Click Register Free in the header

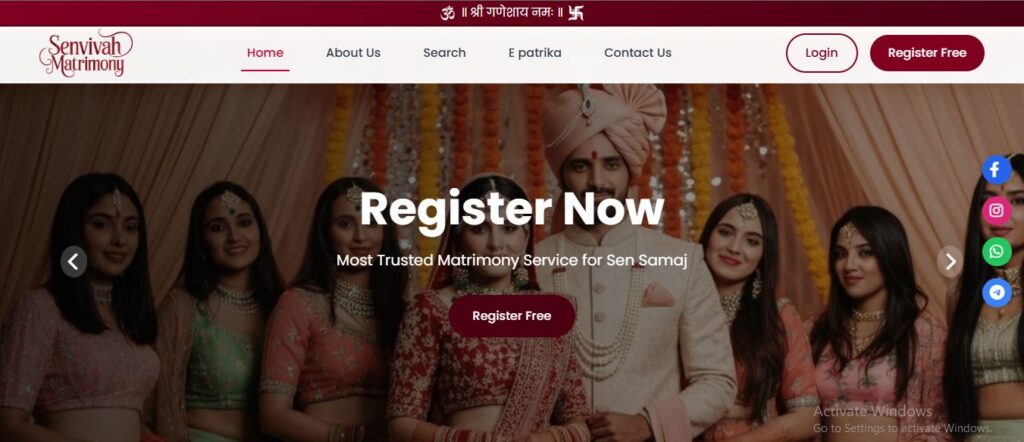[927, 53]
